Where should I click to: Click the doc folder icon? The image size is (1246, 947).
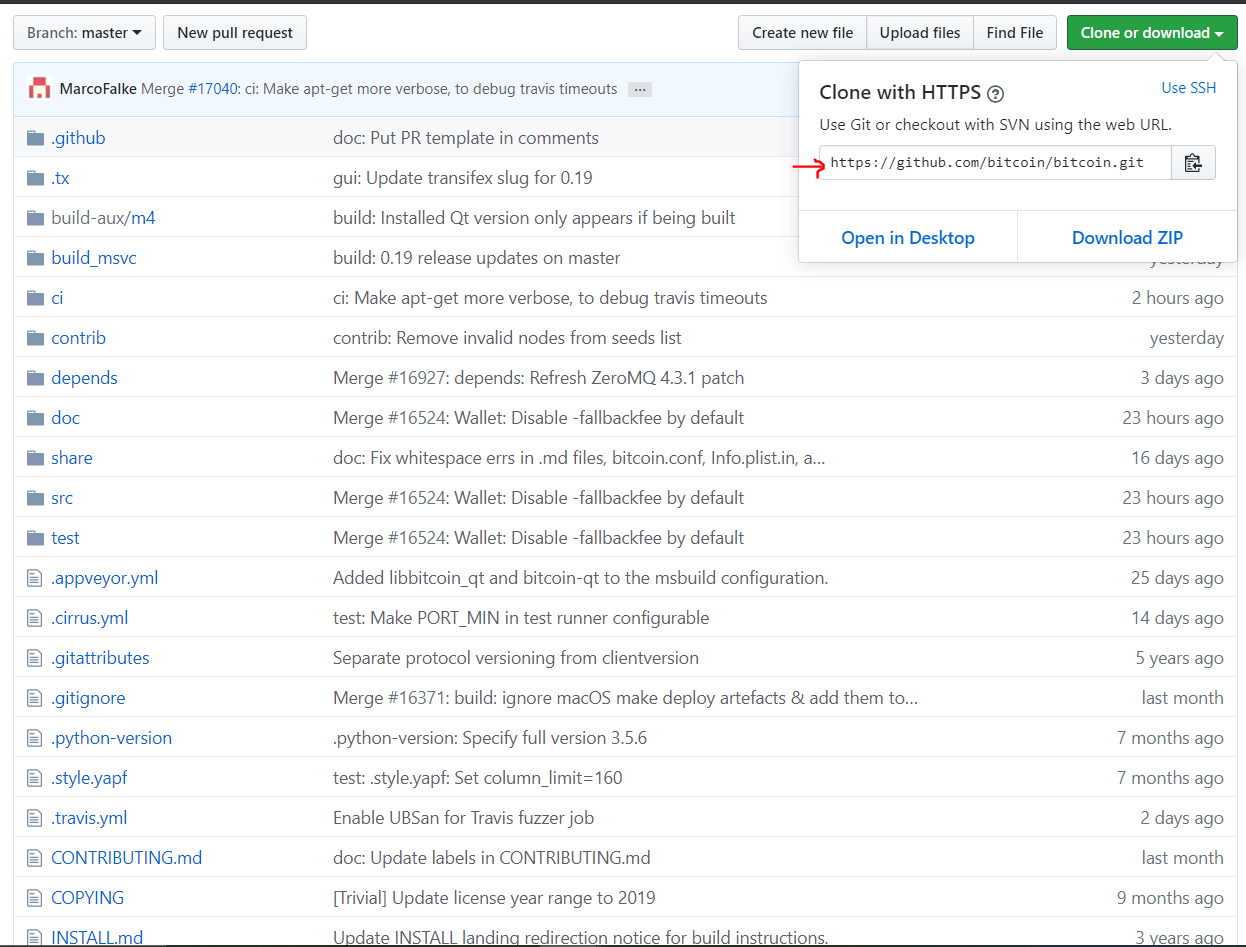[x=36, y=418]
